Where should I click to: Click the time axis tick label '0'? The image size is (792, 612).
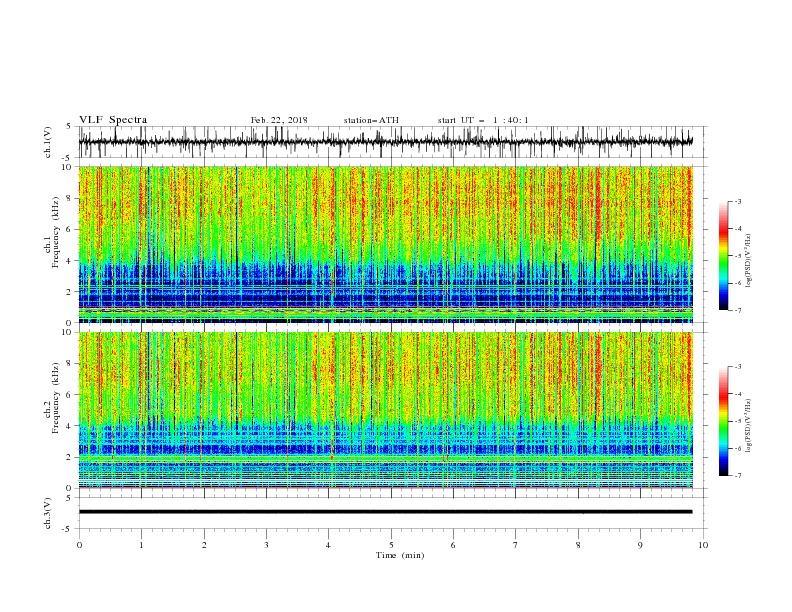tap(79, 545)
